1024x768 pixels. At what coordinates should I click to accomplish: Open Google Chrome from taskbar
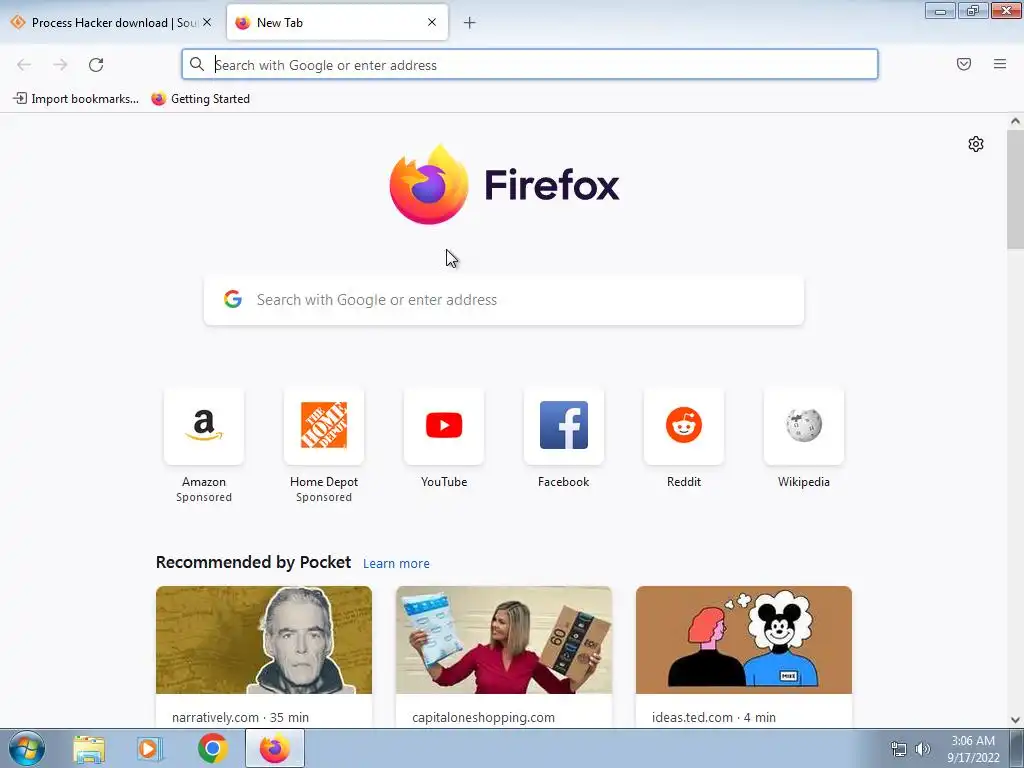212,748
